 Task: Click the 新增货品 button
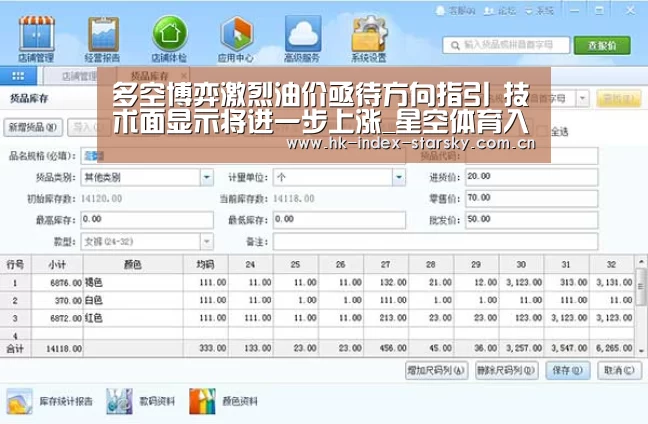tap(33, 127)
